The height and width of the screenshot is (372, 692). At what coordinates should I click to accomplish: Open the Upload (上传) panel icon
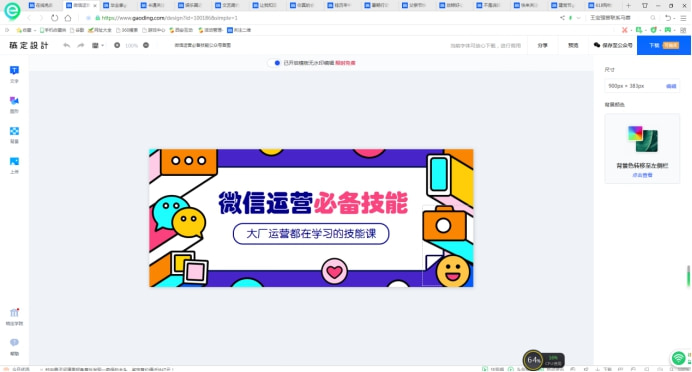pyautogui.click(x=14, y=165)
